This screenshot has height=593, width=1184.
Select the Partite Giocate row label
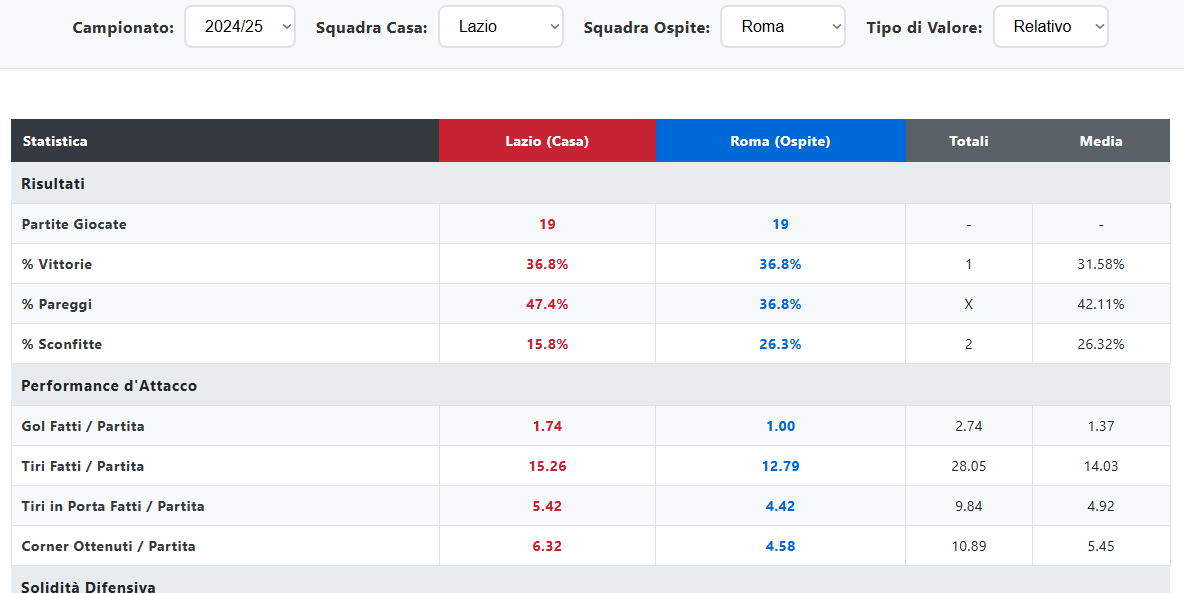click(x=74, y=224)
